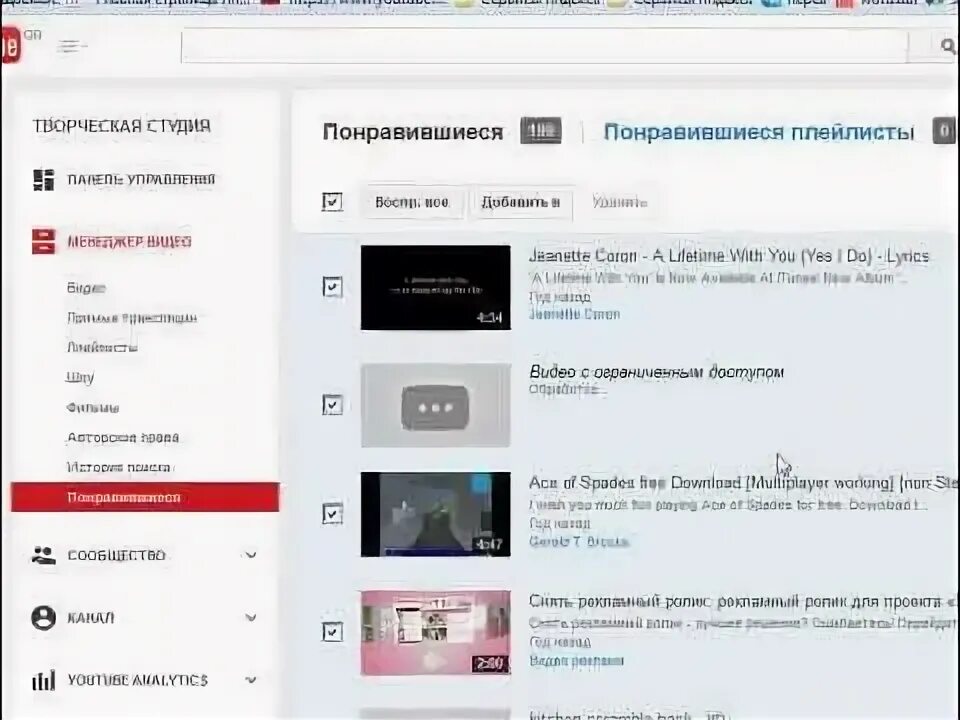960x720 pixels.
Task: Select the Понравившиеся tab heading
Action: pyautogui.click(x=413, y=132)
